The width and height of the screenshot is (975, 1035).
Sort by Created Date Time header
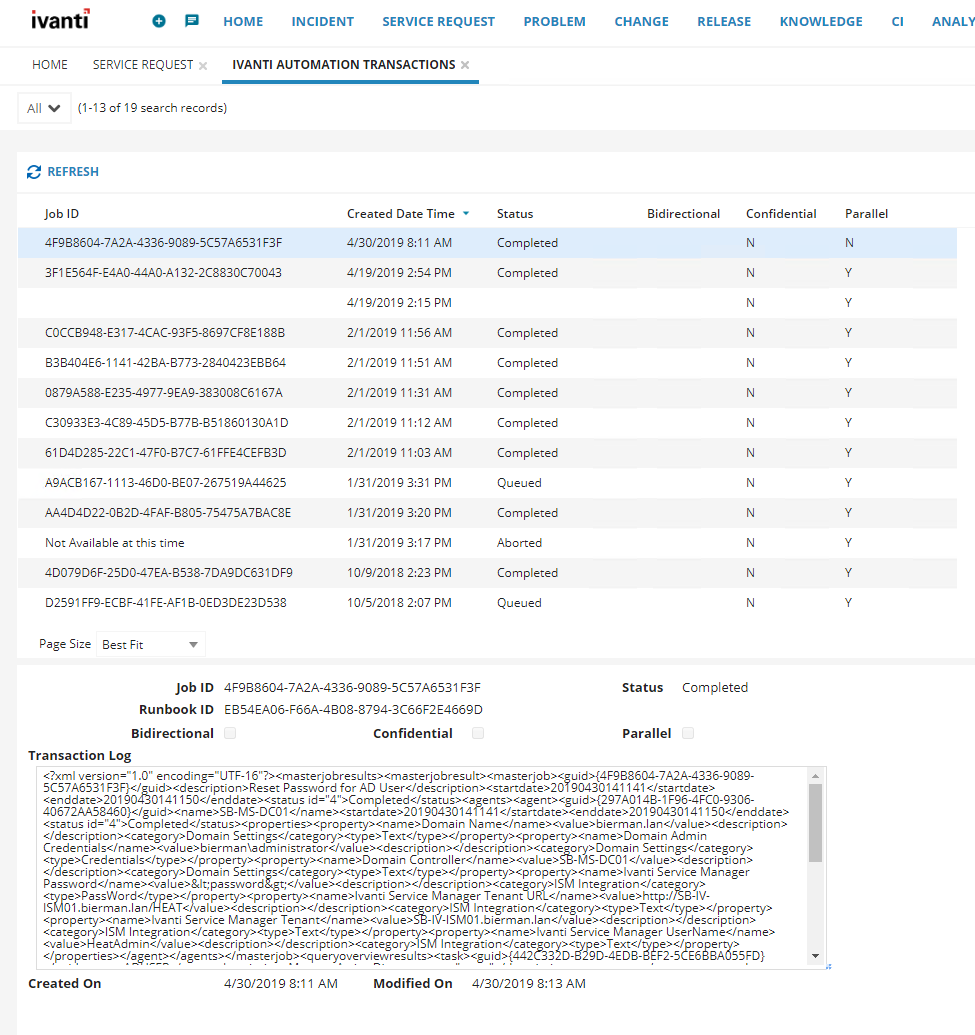click(401, 214)
